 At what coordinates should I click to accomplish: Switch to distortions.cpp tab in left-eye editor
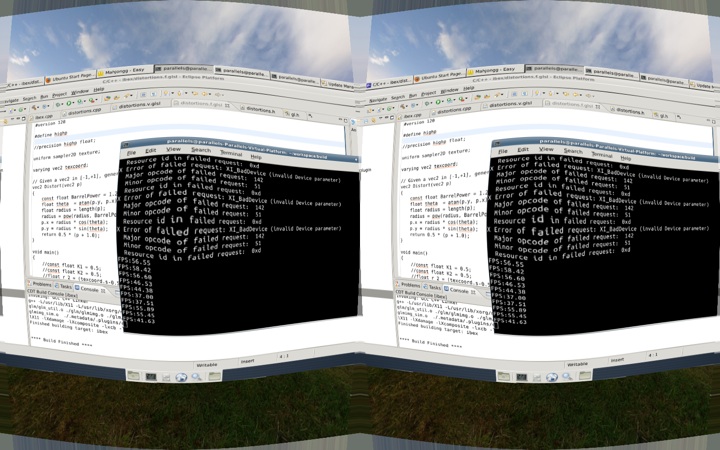click(82, 111)
